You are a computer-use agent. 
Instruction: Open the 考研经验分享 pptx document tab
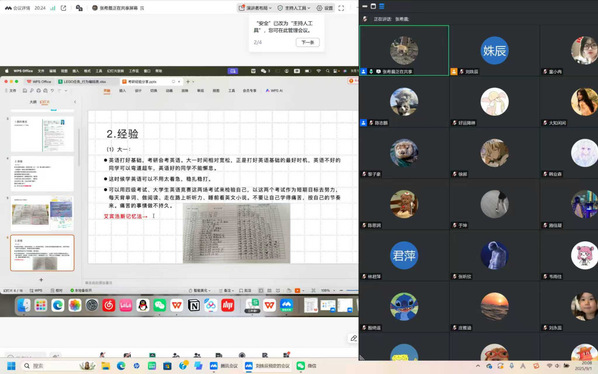tap(143, 82)
